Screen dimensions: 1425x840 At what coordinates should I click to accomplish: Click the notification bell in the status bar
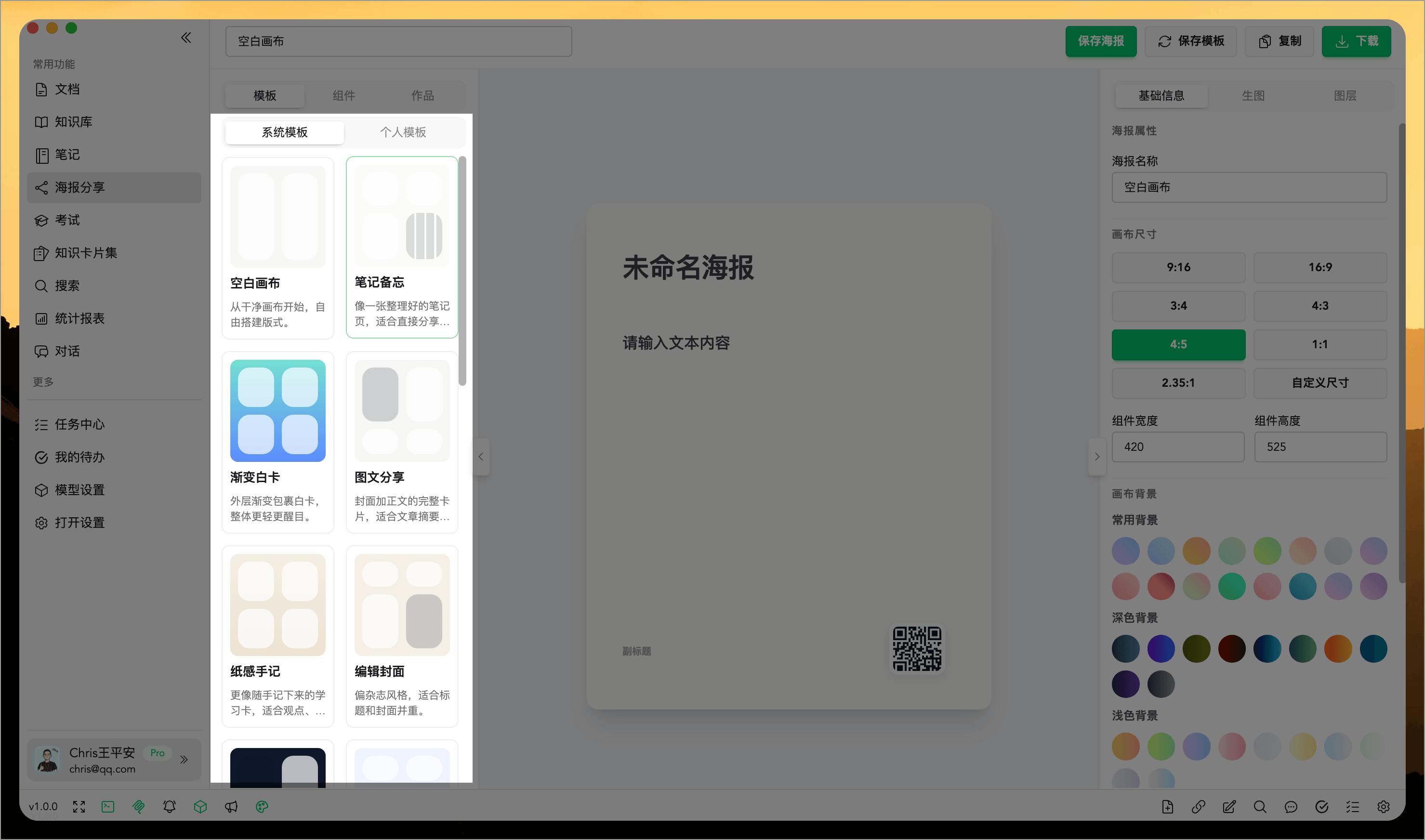point(169,807)
